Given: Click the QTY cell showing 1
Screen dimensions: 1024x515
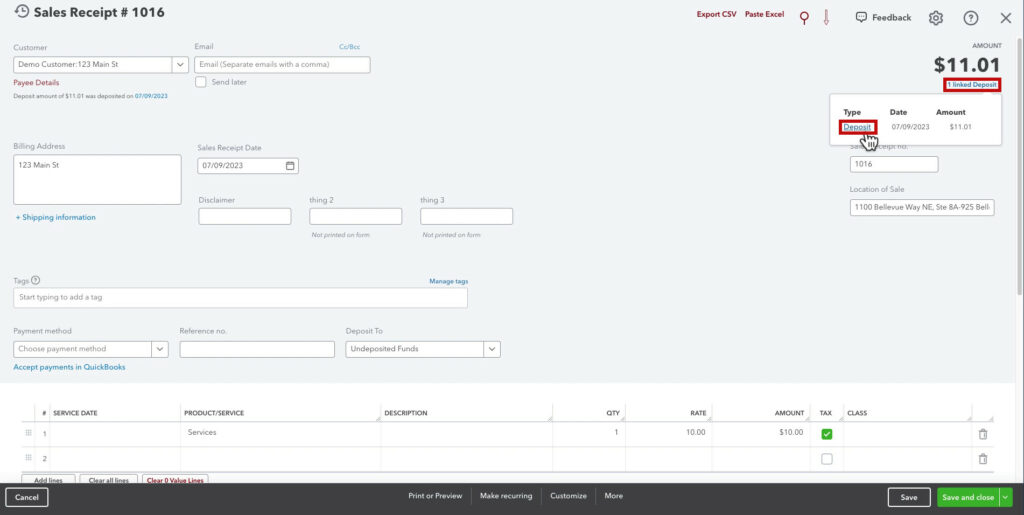Looking at the screenshot, I should 588,433.
